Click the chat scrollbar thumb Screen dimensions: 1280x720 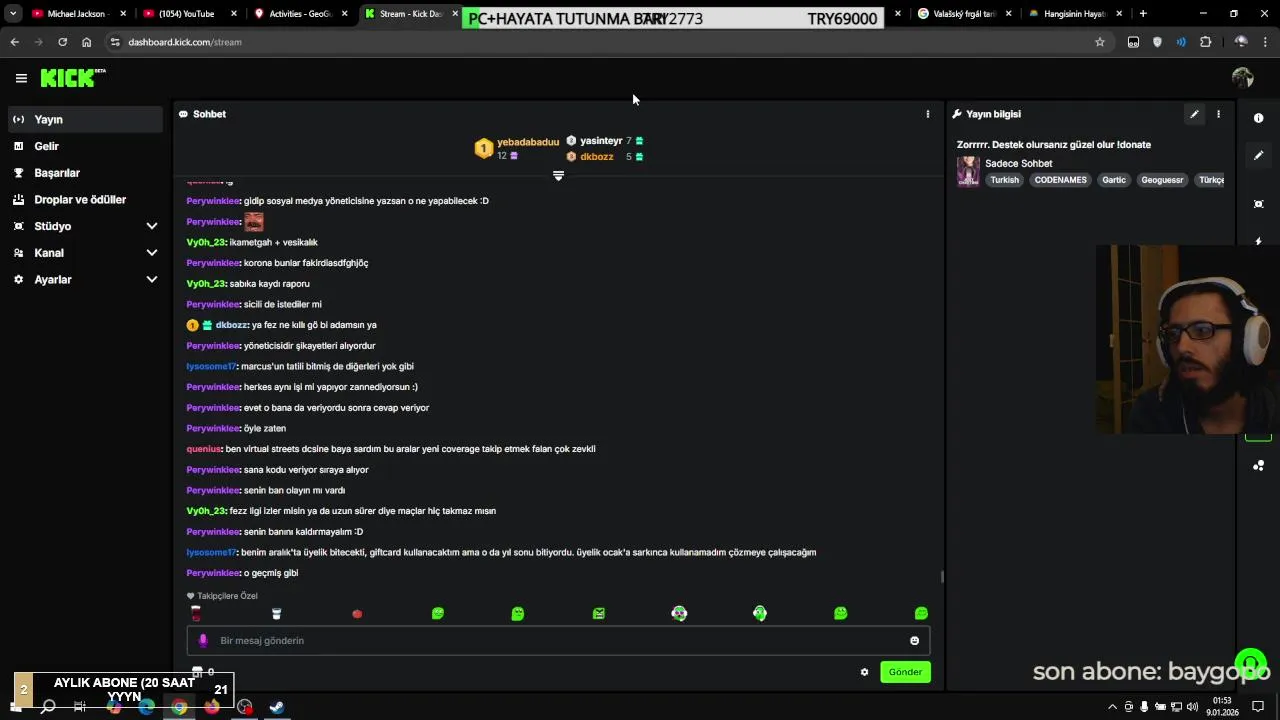(x=942, y=576)
